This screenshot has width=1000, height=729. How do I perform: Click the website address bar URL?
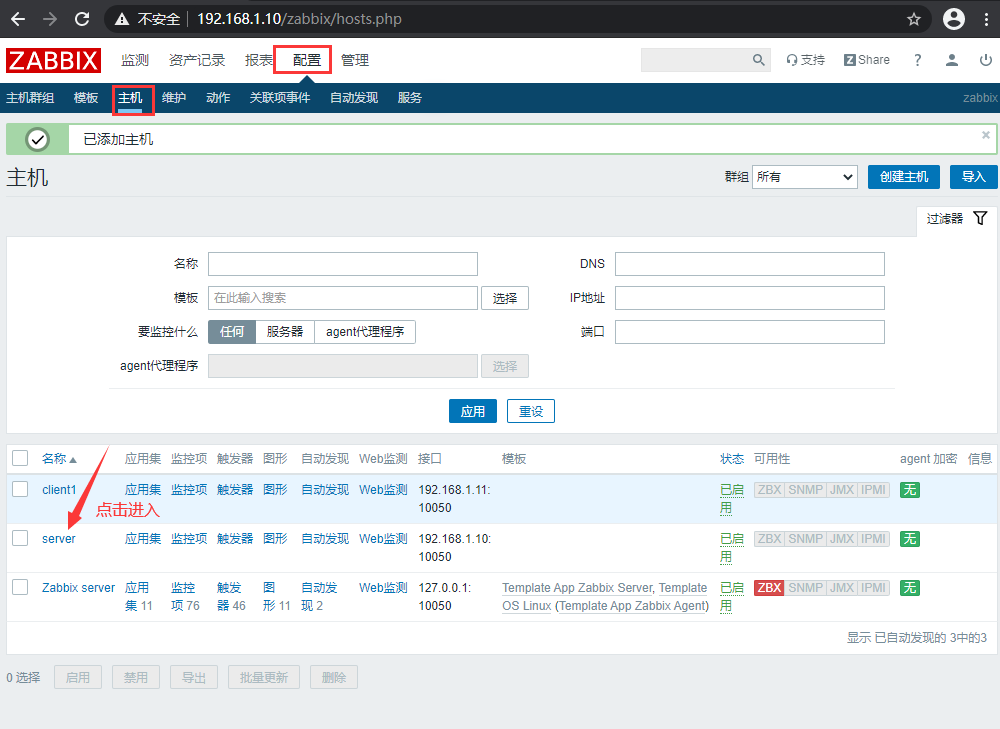(299, 19)
